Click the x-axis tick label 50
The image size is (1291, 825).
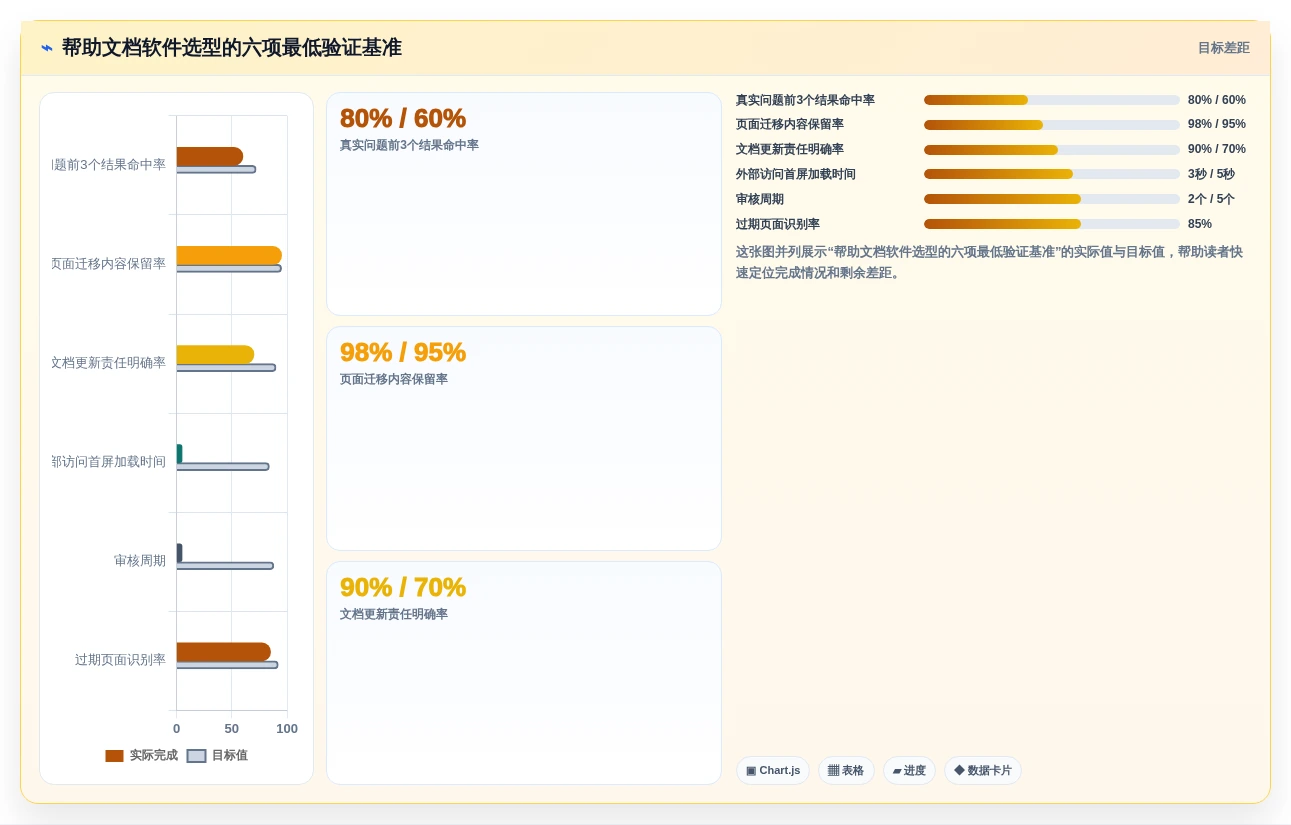coord(232,729)
